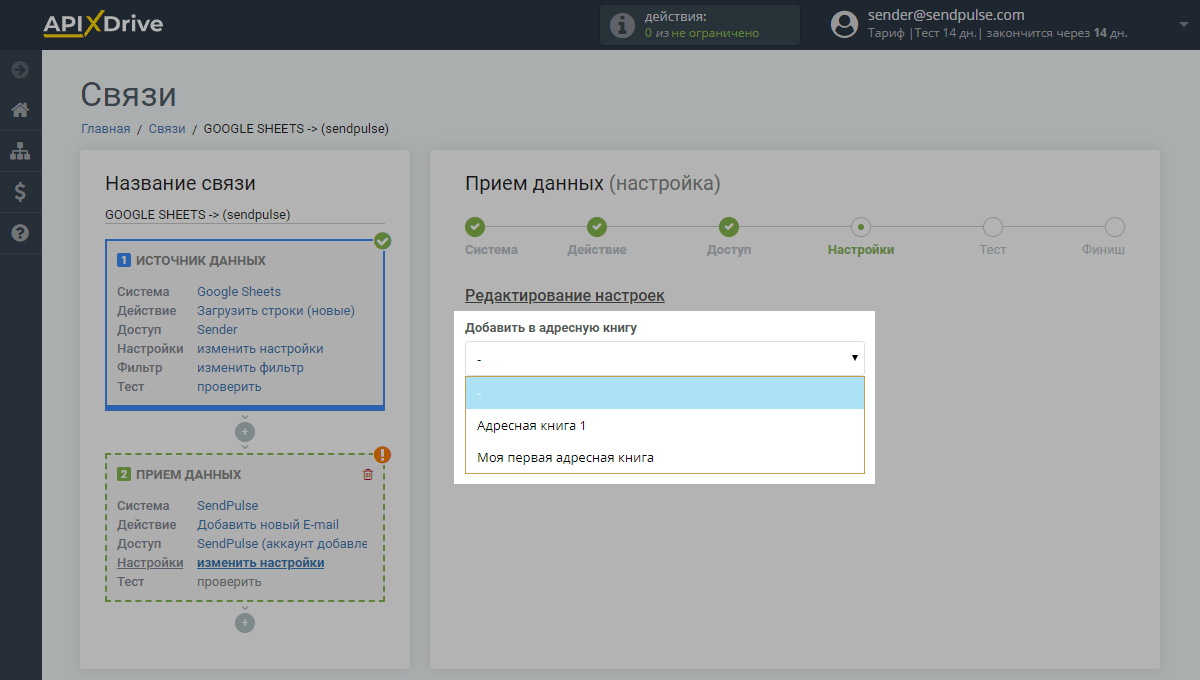Go to the Система step circle

click(475, 227)
